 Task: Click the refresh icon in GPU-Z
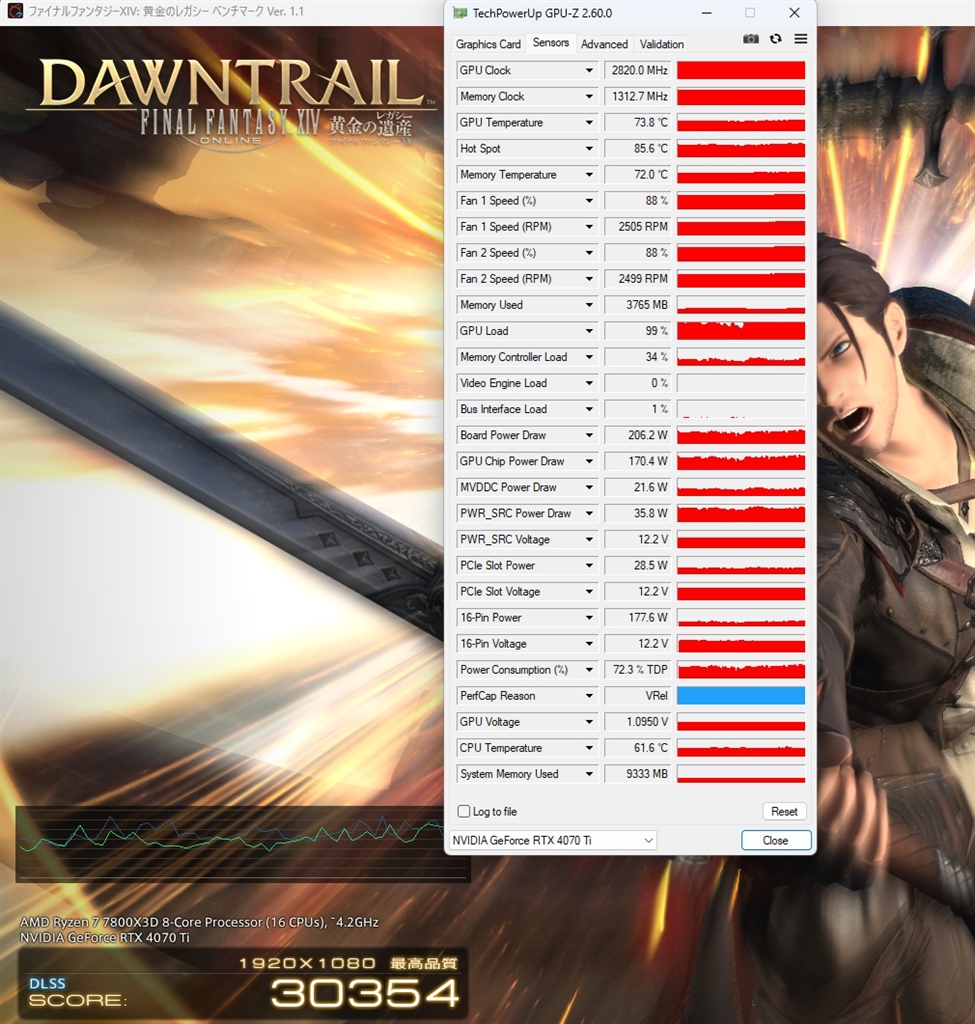point(776,39)
